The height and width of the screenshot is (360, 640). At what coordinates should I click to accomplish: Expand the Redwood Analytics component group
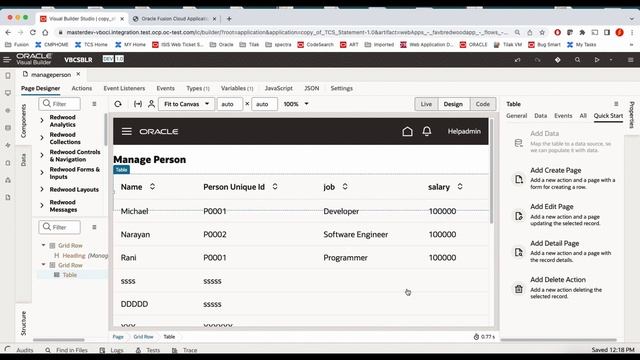click(42, 120)
